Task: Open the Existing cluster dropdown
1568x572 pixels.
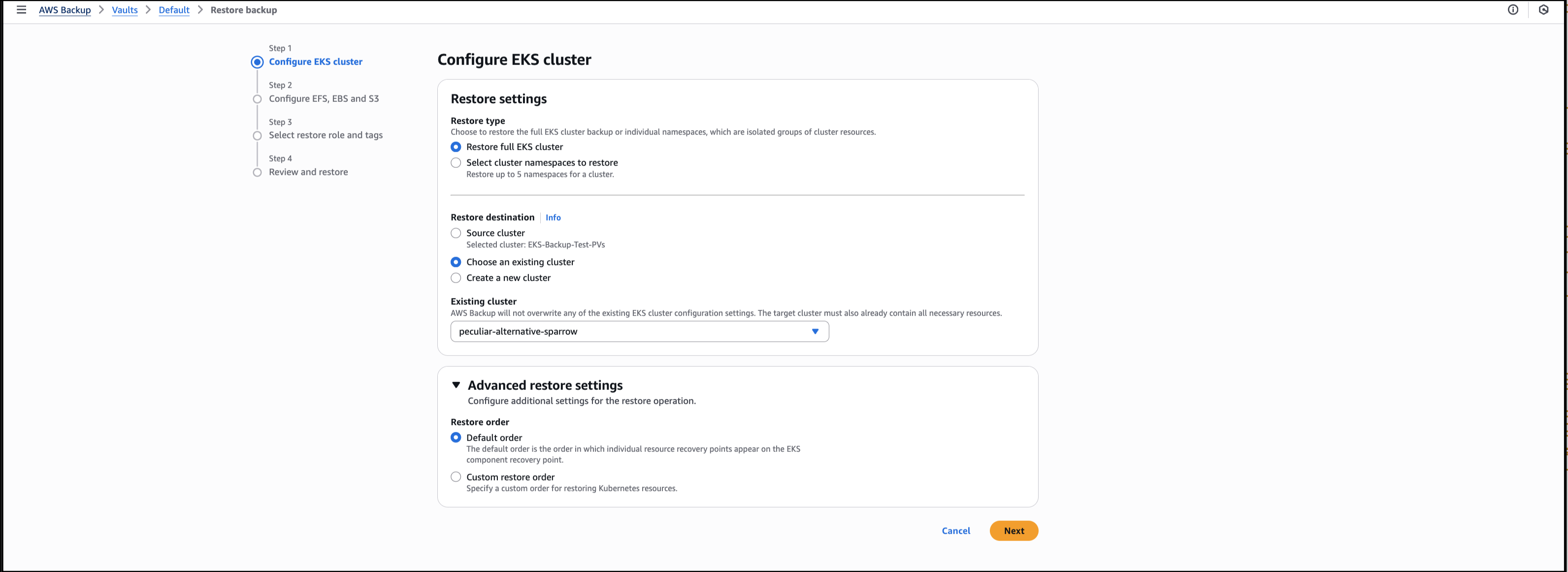Action: [633, 332]
